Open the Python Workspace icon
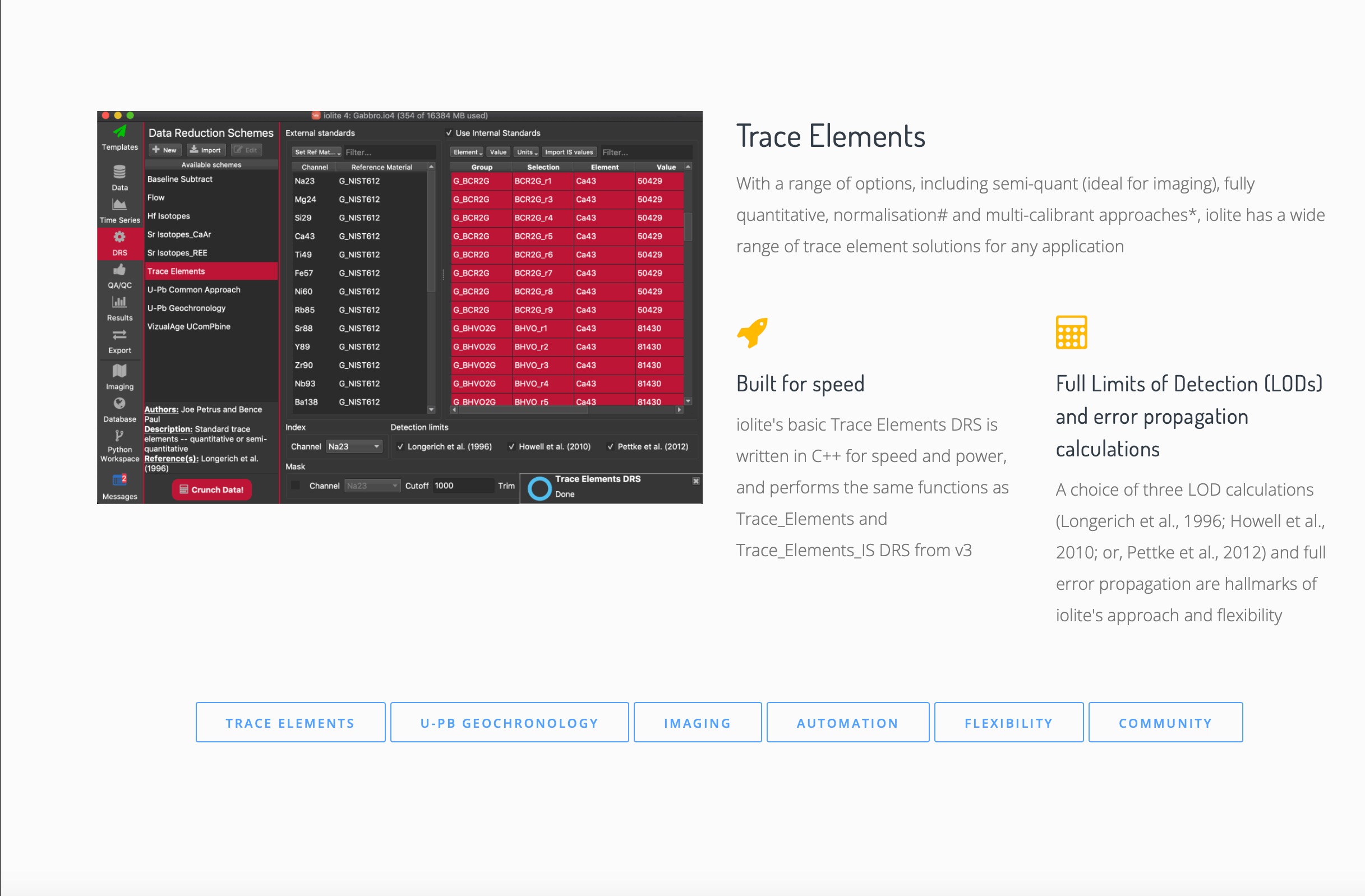Screen dimensions: 1365x896 [119, 436]
